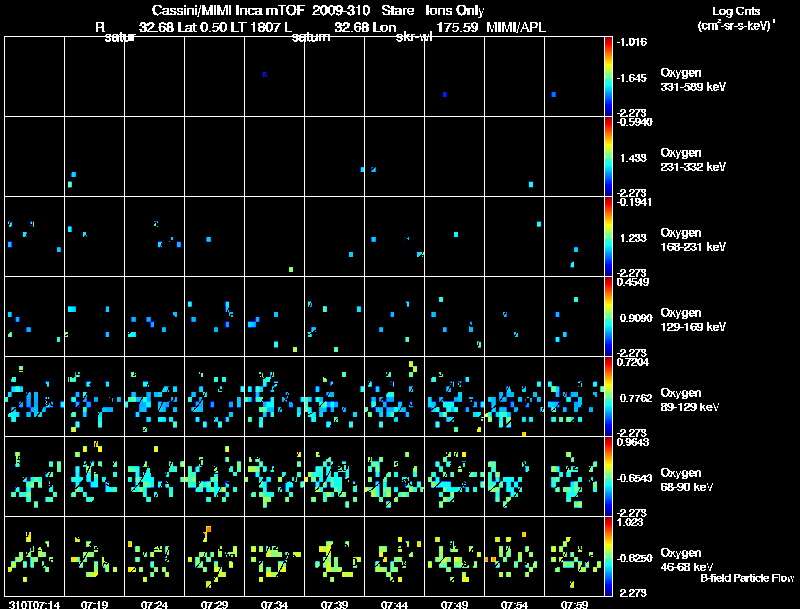Click the longitude value '175.59'
Viewport: 800px width, 609px height.
457,27
